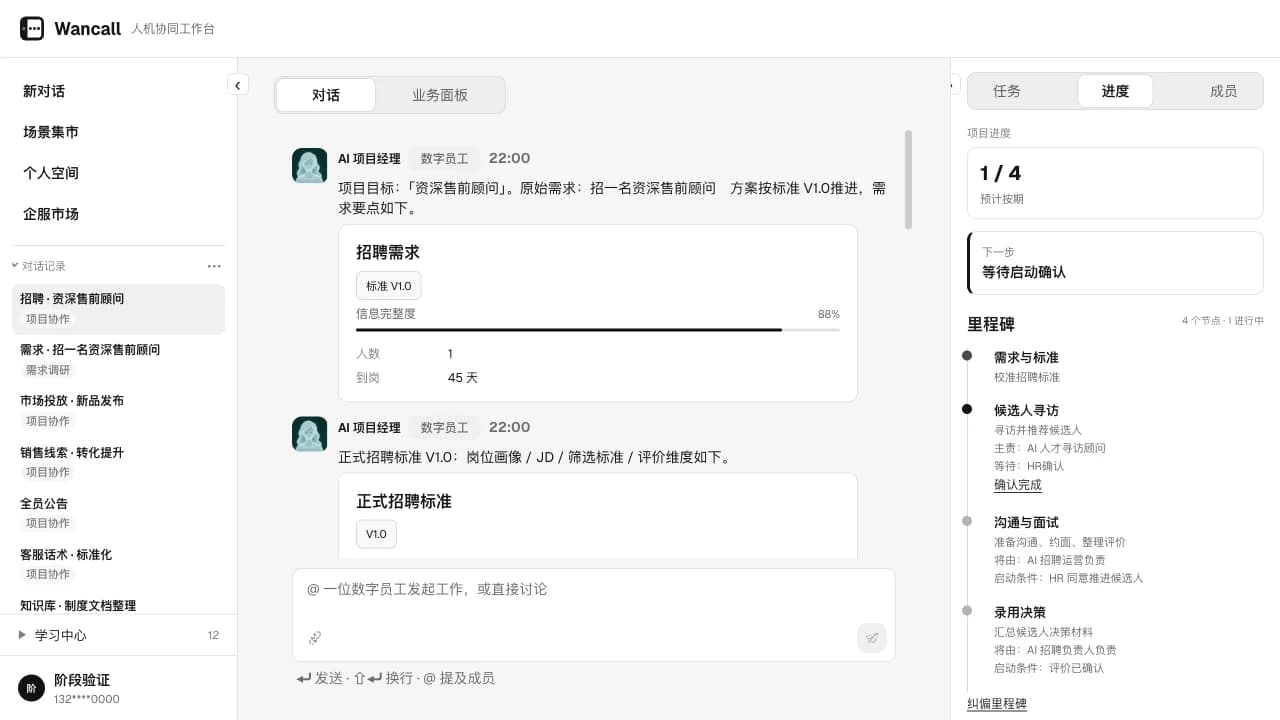Click the 信息完整度 progress bar
The height and width of the screenshot is (720, 1280).
[x=598, y=329]
